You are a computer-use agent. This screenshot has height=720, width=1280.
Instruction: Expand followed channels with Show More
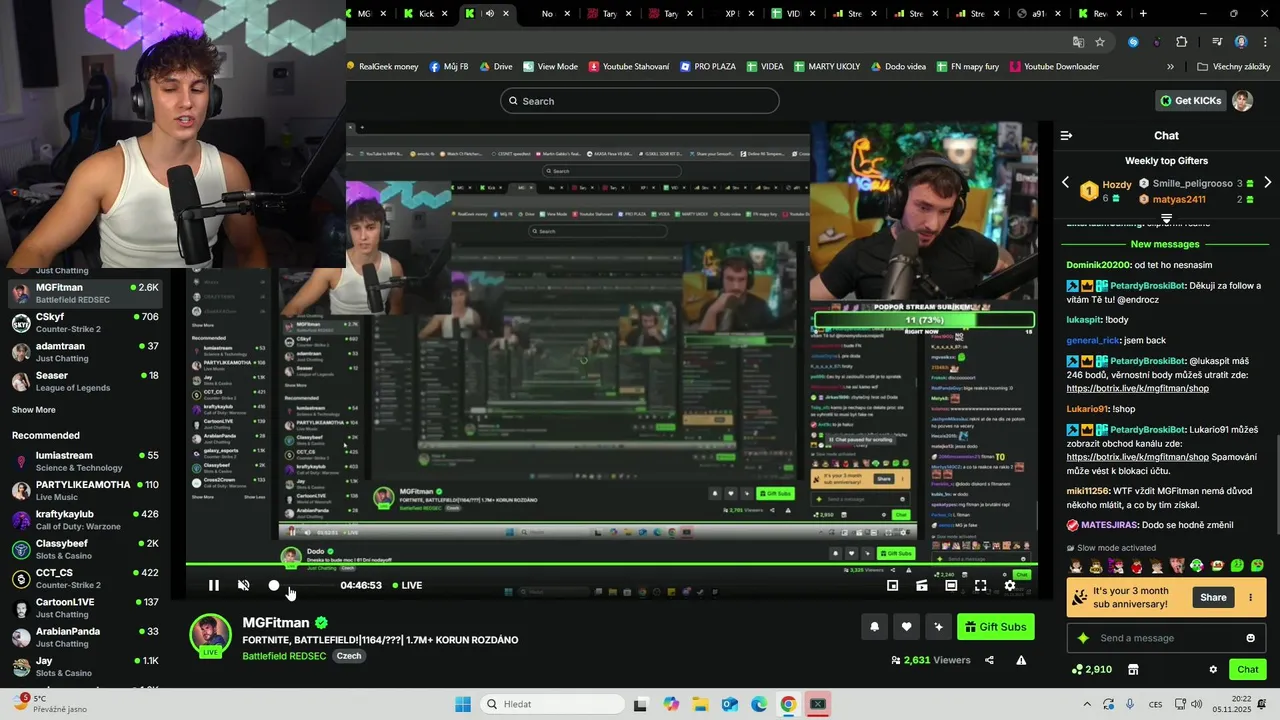[34, 410]
